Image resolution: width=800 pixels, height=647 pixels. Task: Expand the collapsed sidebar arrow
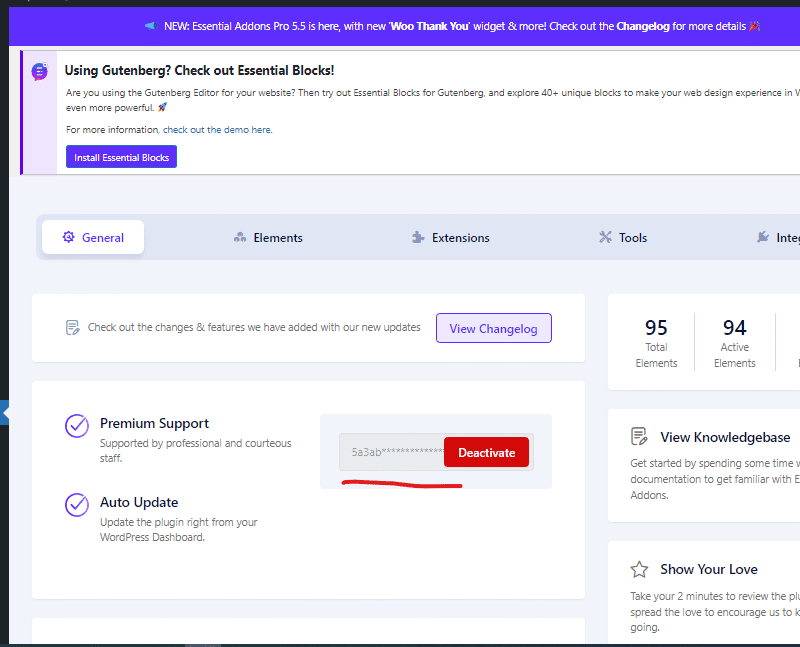coord(5,413)
